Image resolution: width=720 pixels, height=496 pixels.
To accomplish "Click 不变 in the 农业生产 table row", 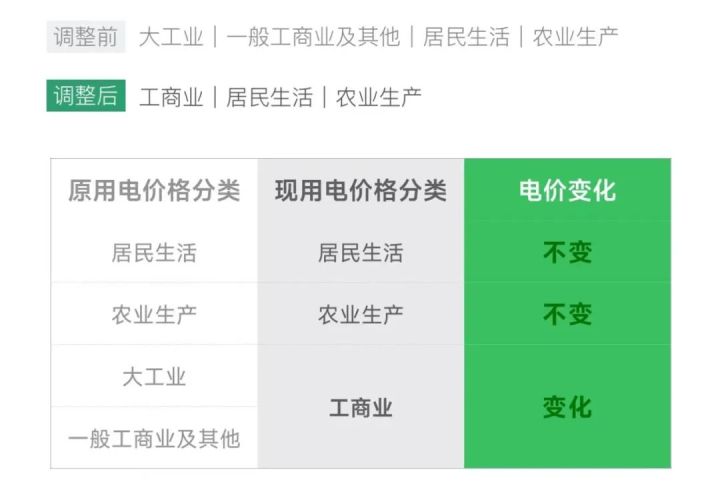I will click(567, 315).
